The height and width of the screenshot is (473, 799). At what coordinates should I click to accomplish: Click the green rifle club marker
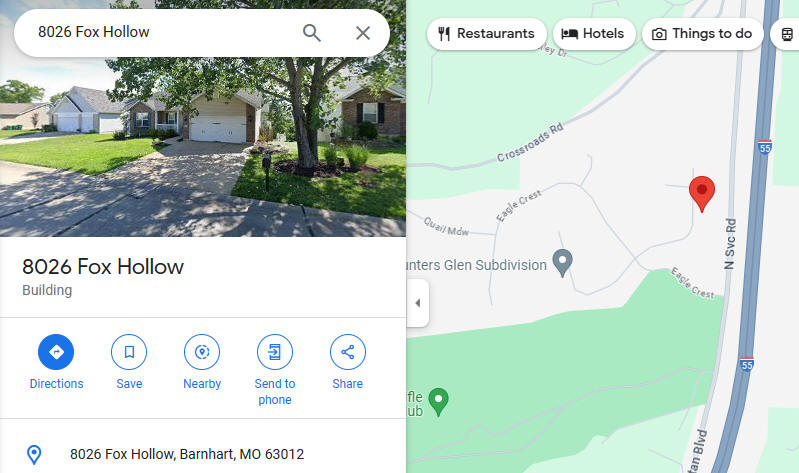(438, 402)
